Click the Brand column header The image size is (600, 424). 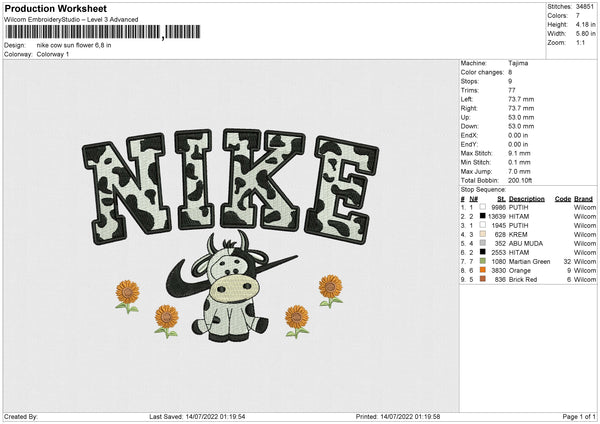click(x=583, y=199)
